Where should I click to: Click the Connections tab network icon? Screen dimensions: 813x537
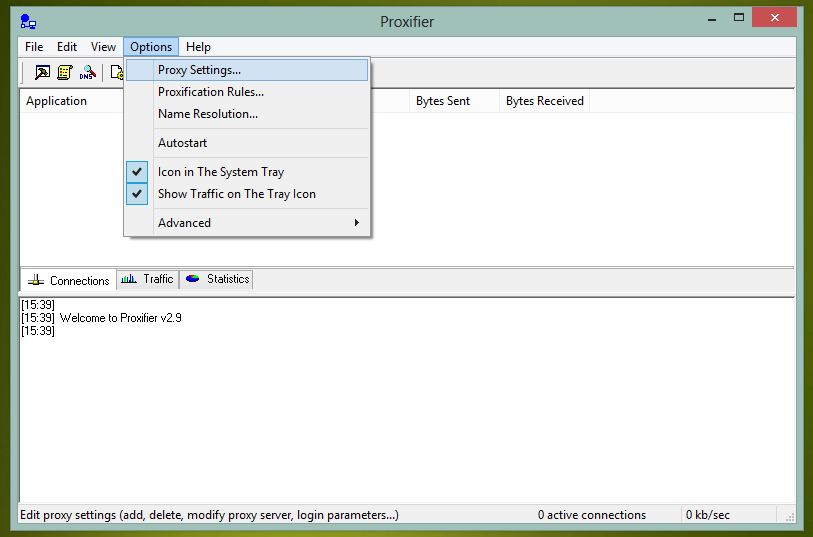coord(36,280)
